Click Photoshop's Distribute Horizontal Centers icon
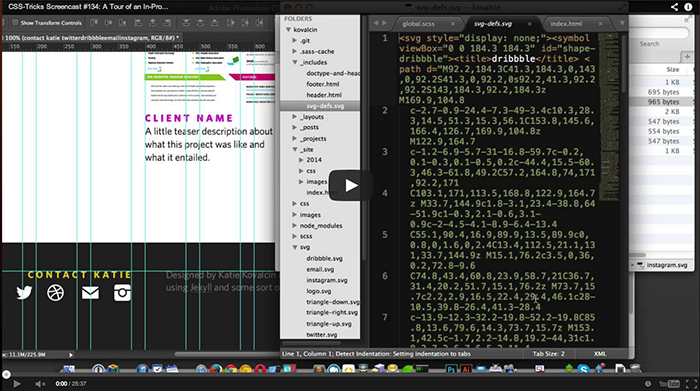This screenshot has height=391, width=700. (245, 22)
